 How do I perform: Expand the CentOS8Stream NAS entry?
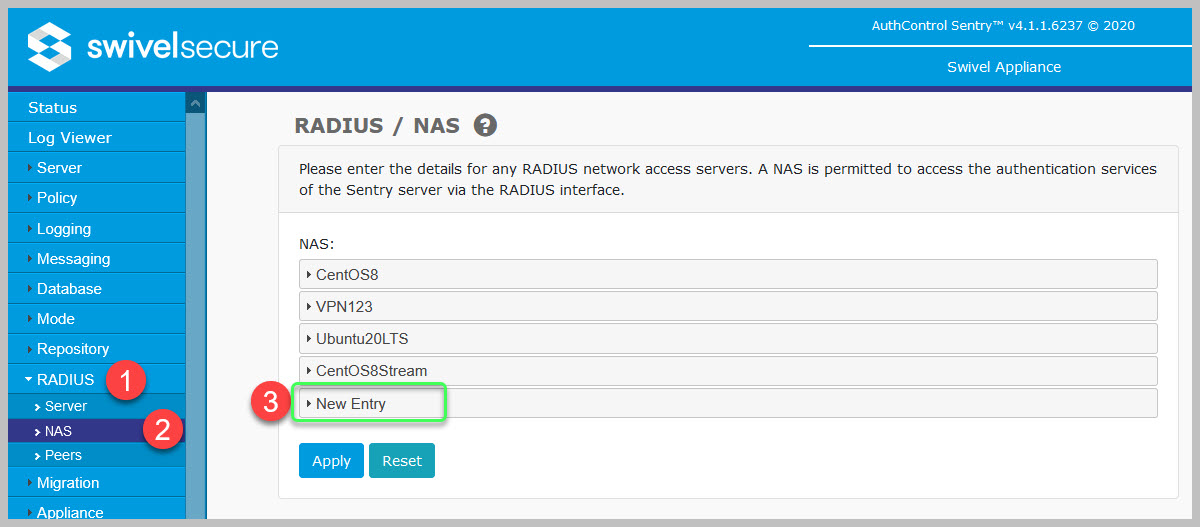[370, 371]
